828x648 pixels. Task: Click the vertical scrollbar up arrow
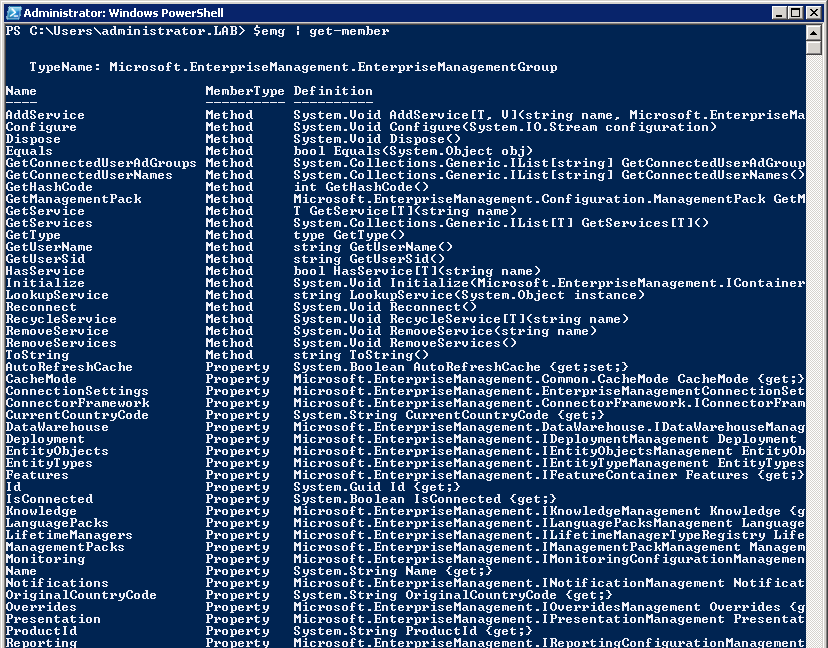(x=815, y=32)
